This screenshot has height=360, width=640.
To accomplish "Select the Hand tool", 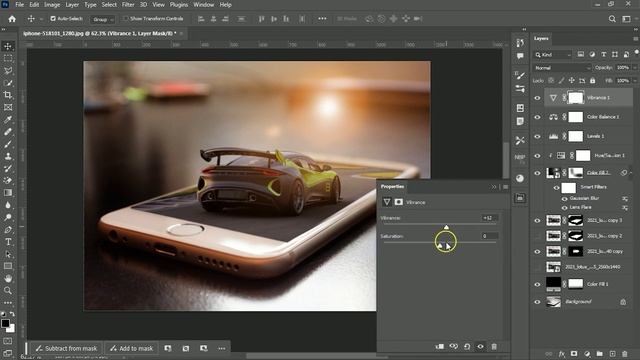I will (8, 278).
